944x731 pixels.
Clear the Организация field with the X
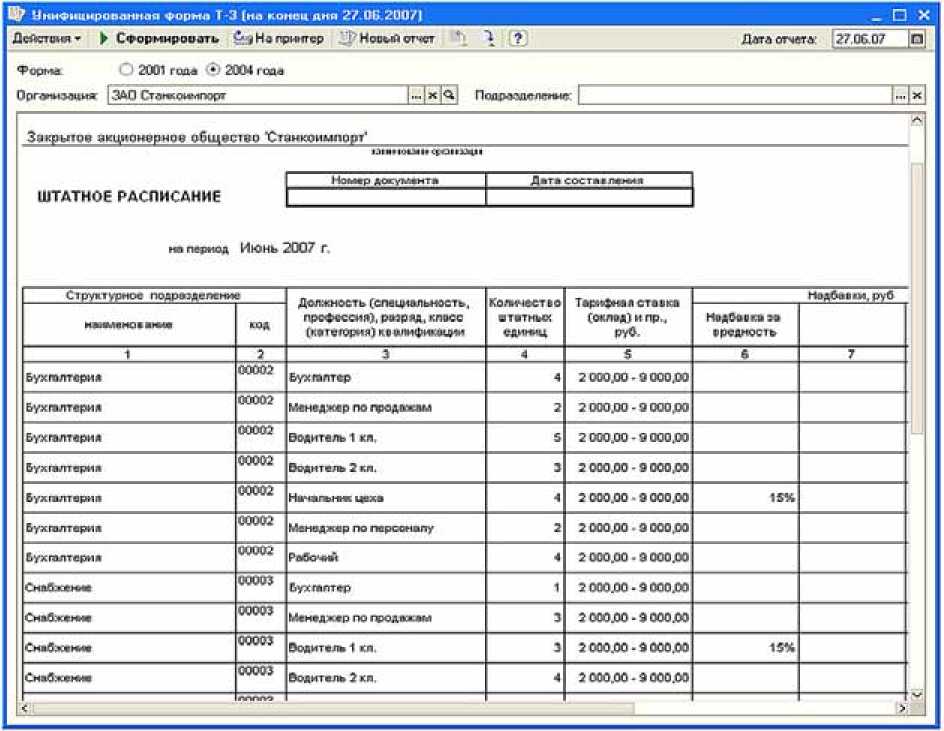point(433,95)
